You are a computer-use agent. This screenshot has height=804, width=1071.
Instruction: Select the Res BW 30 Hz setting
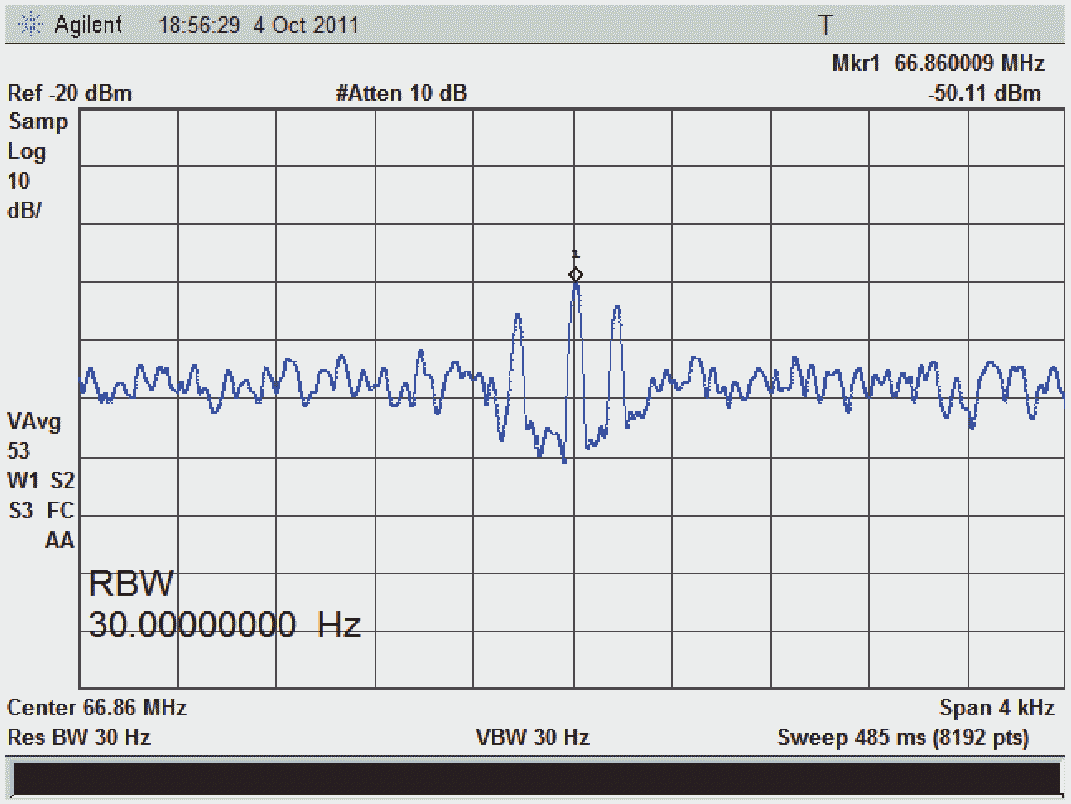pos(79,738)
